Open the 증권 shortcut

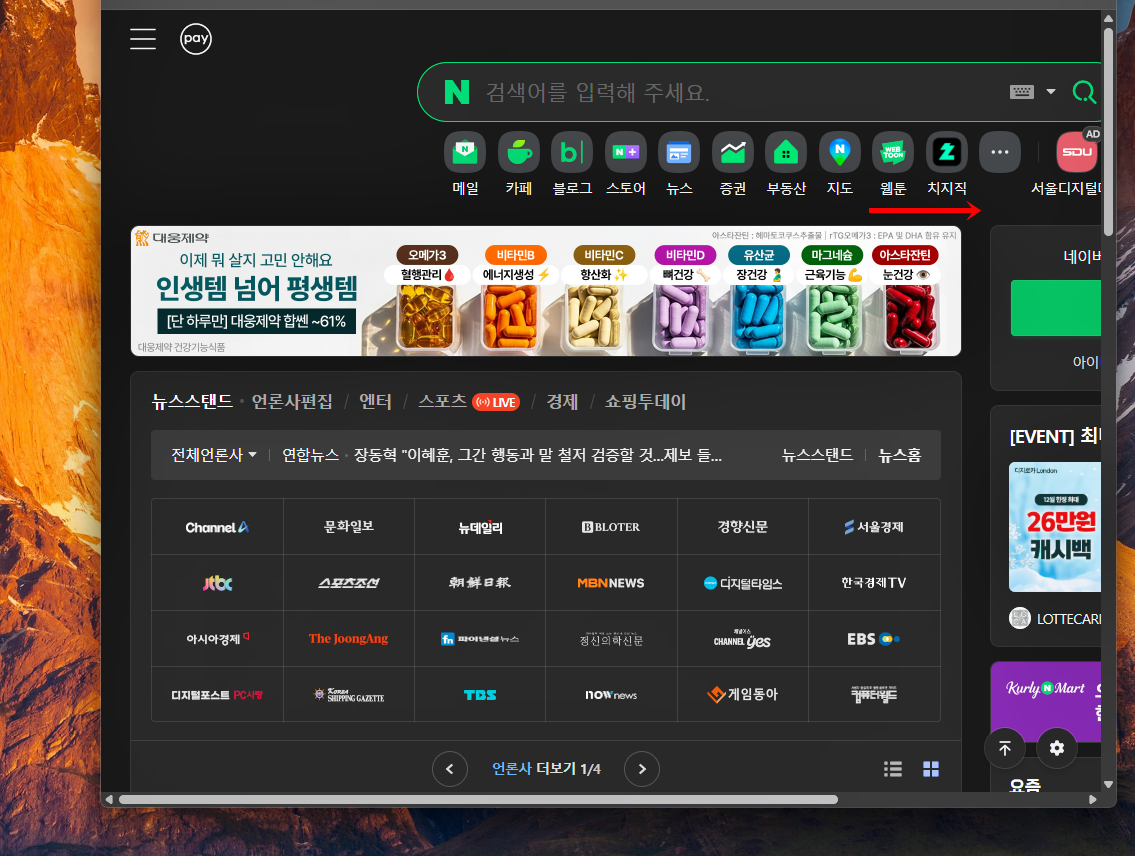[x=733, y=164]
